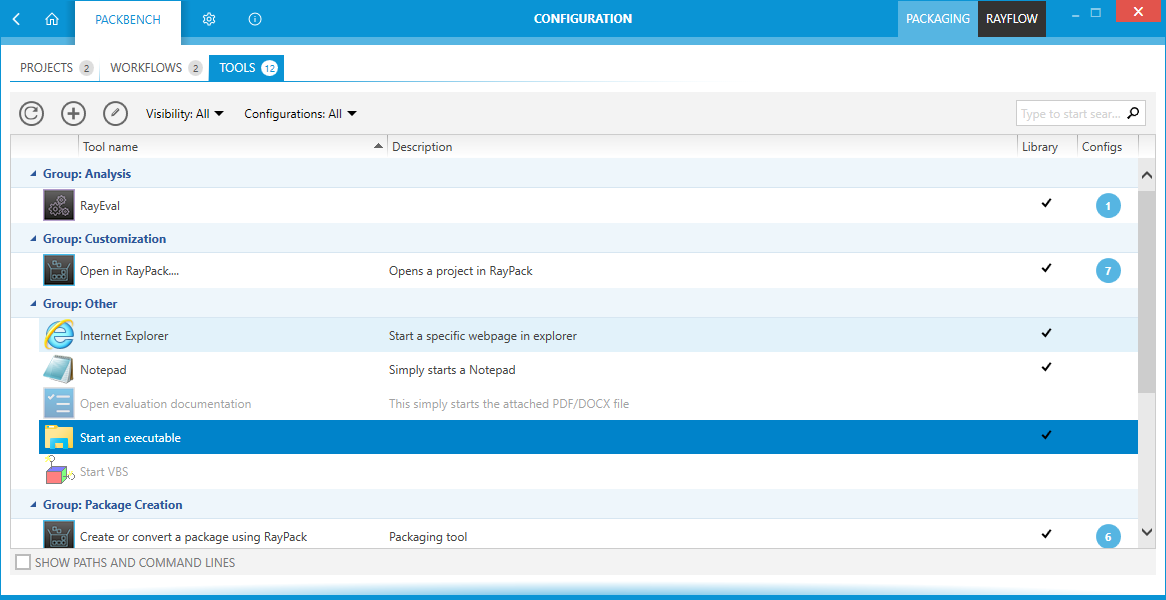This screenshot has height=600, width=1166.
Task: Click the Configs badge for Open in RayPack
Action: pyautogui.click(x=1108, y=270)
